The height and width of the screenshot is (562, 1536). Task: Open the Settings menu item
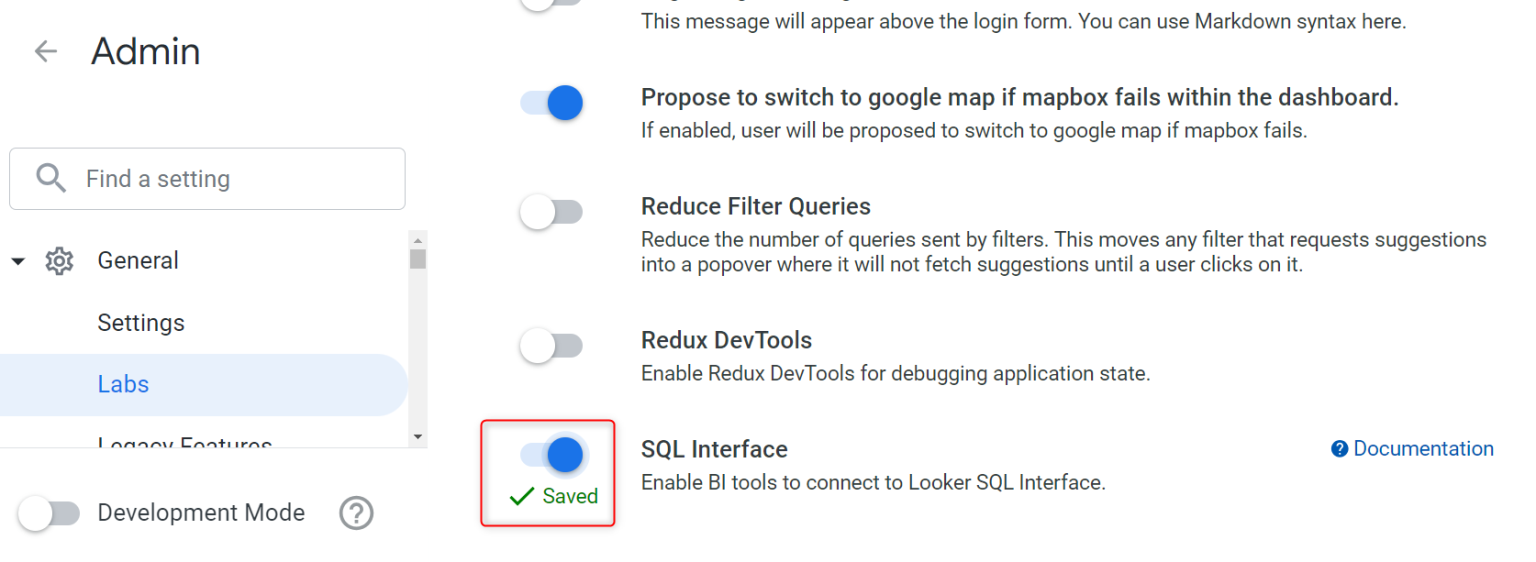coord(141,323)
